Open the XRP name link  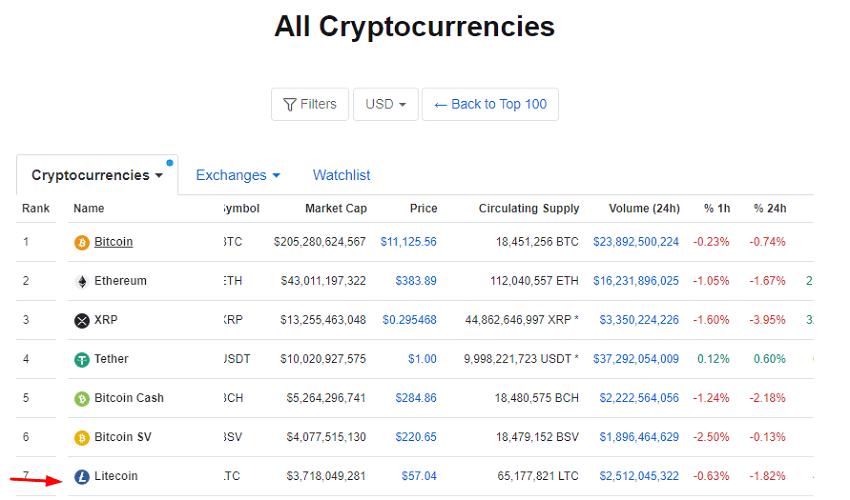[x=106, y=320]
